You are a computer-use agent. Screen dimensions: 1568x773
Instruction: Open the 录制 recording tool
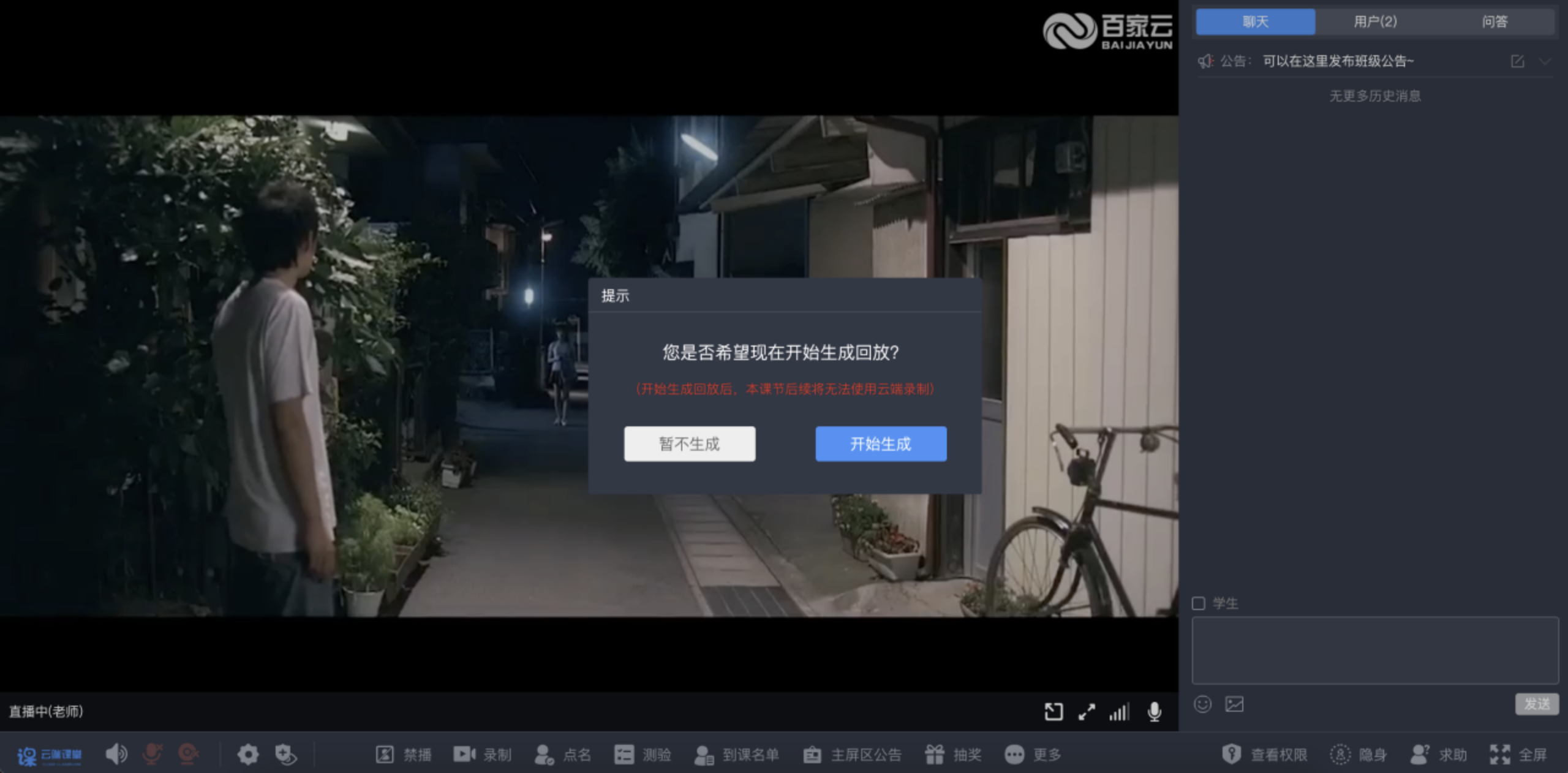482,755
